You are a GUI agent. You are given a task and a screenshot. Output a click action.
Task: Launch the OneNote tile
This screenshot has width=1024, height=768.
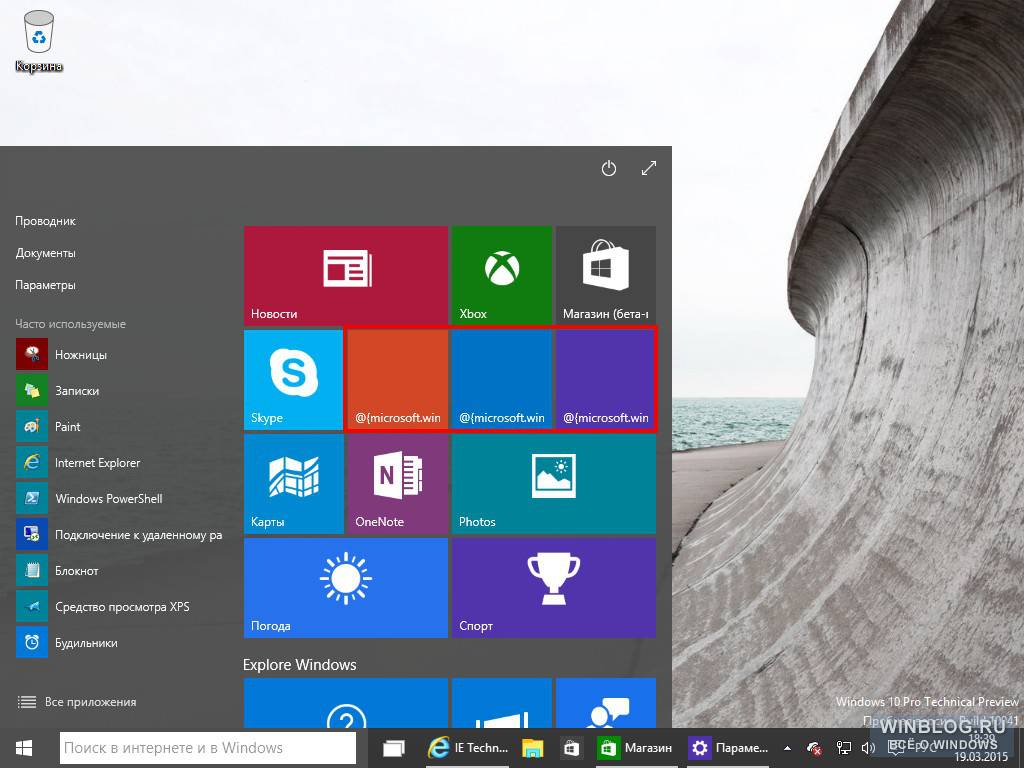pyautogui.click(x=398, y=484)
